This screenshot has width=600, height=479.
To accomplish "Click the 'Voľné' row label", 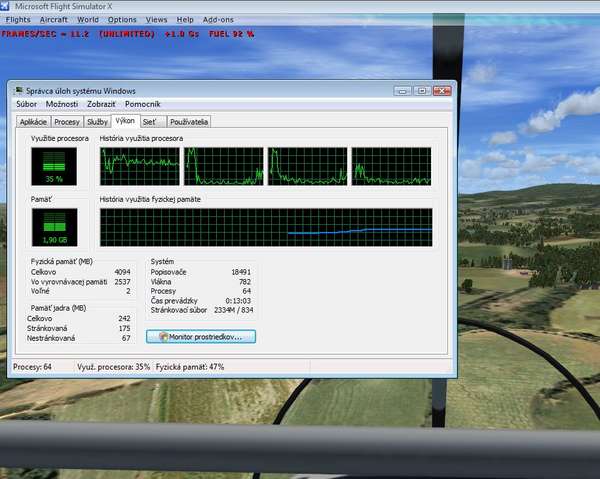I will click(x=40, y=291).
